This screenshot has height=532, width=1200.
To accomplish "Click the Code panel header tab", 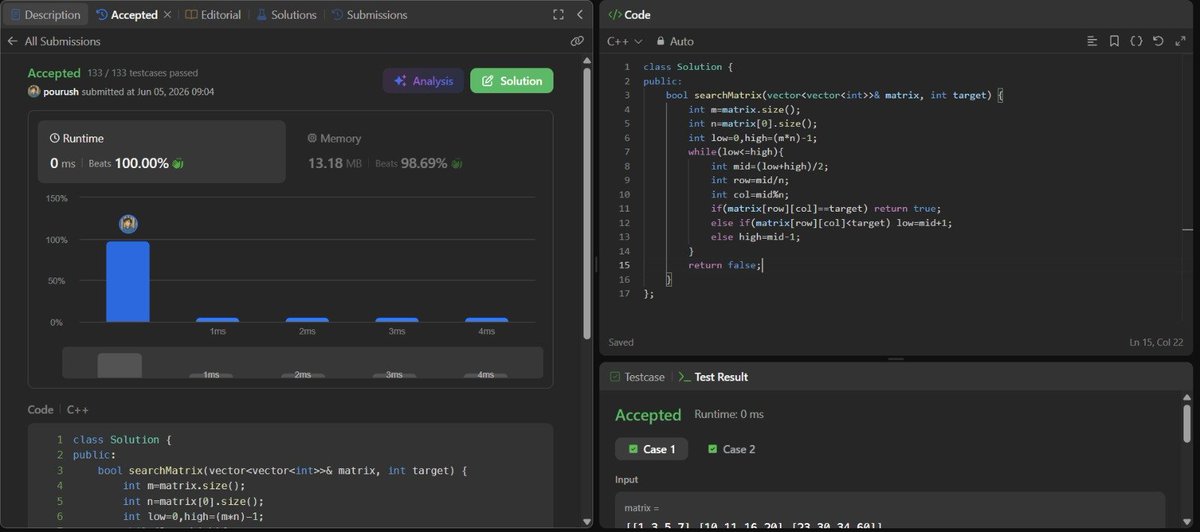I will tap(629, 15).
